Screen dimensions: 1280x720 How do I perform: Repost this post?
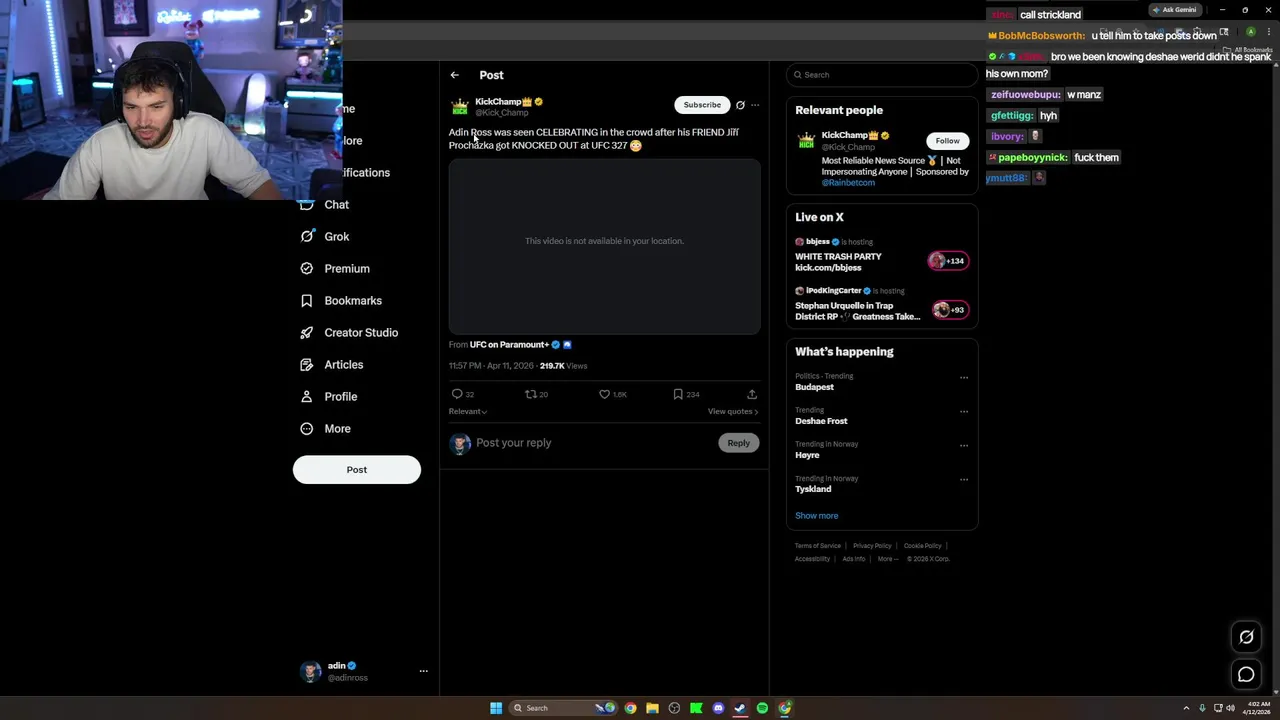coord(531,394)
